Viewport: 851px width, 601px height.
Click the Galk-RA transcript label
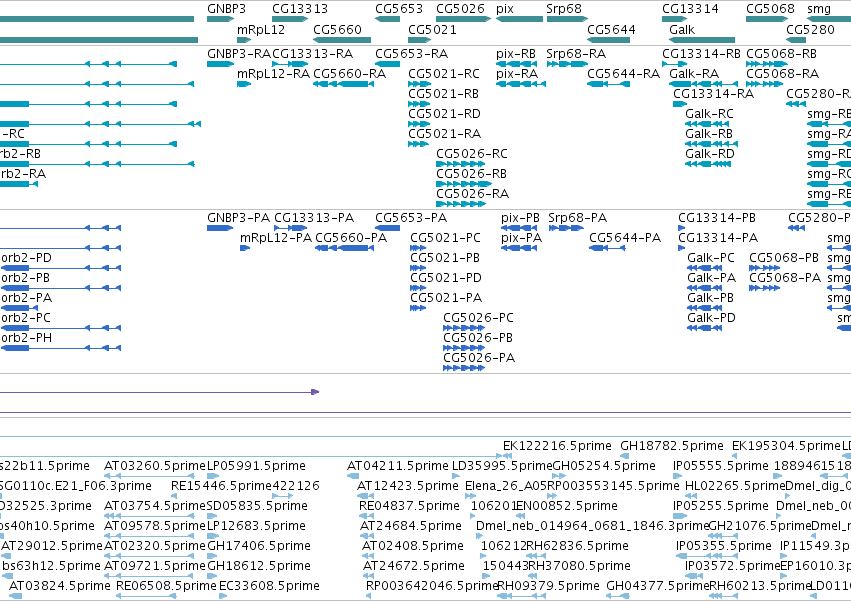694,74
